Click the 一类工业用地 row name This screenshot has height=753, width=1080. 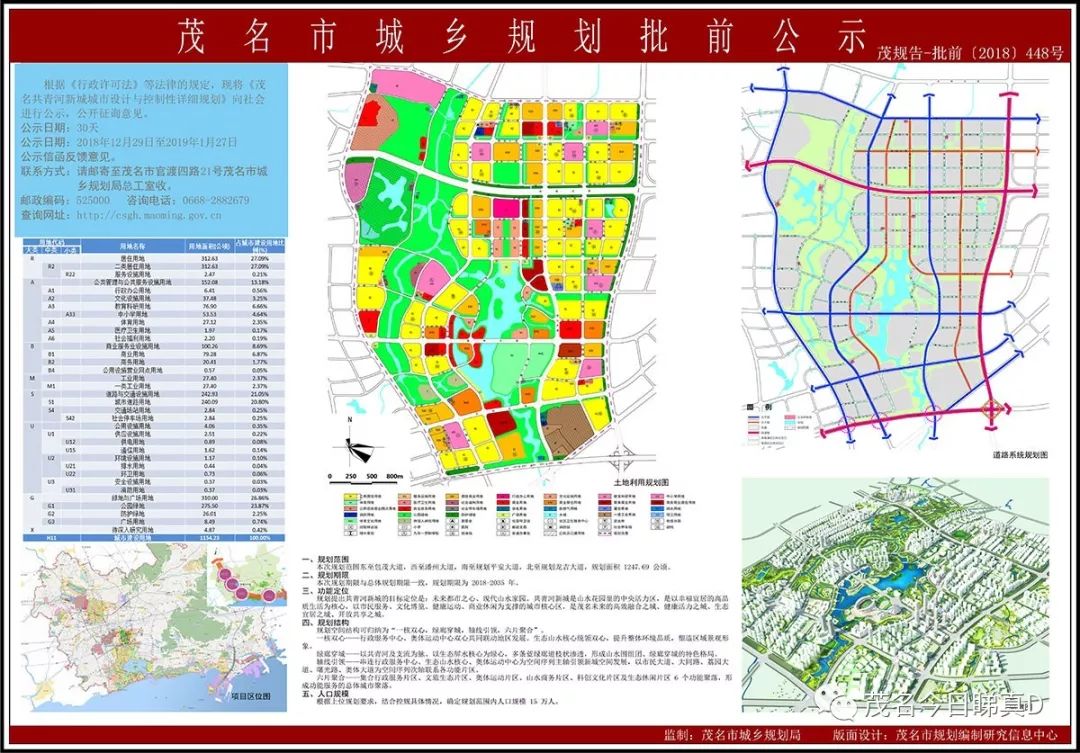(132, 386)
